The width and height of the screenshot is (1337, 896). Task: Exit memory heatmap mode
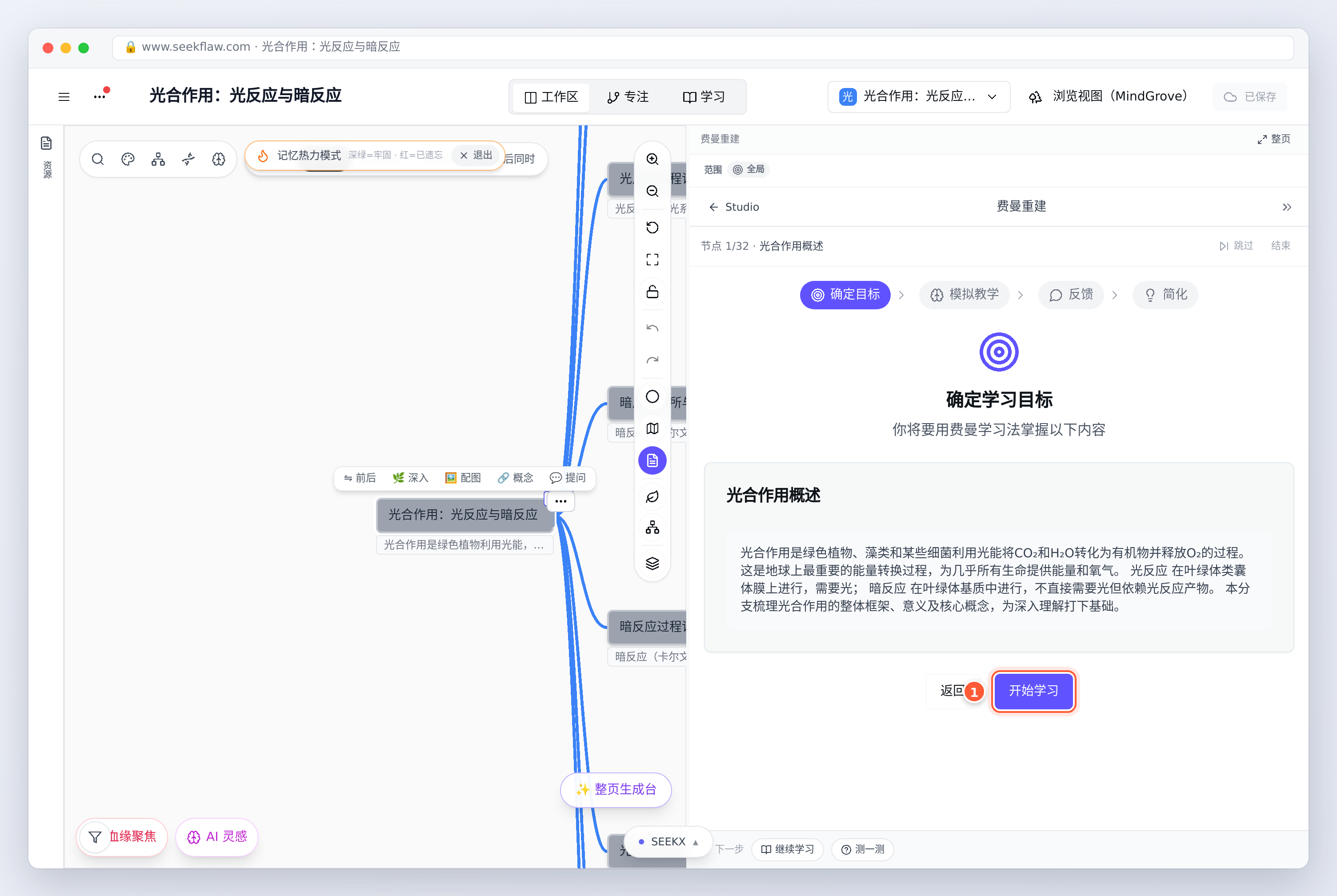click(476, 156)
